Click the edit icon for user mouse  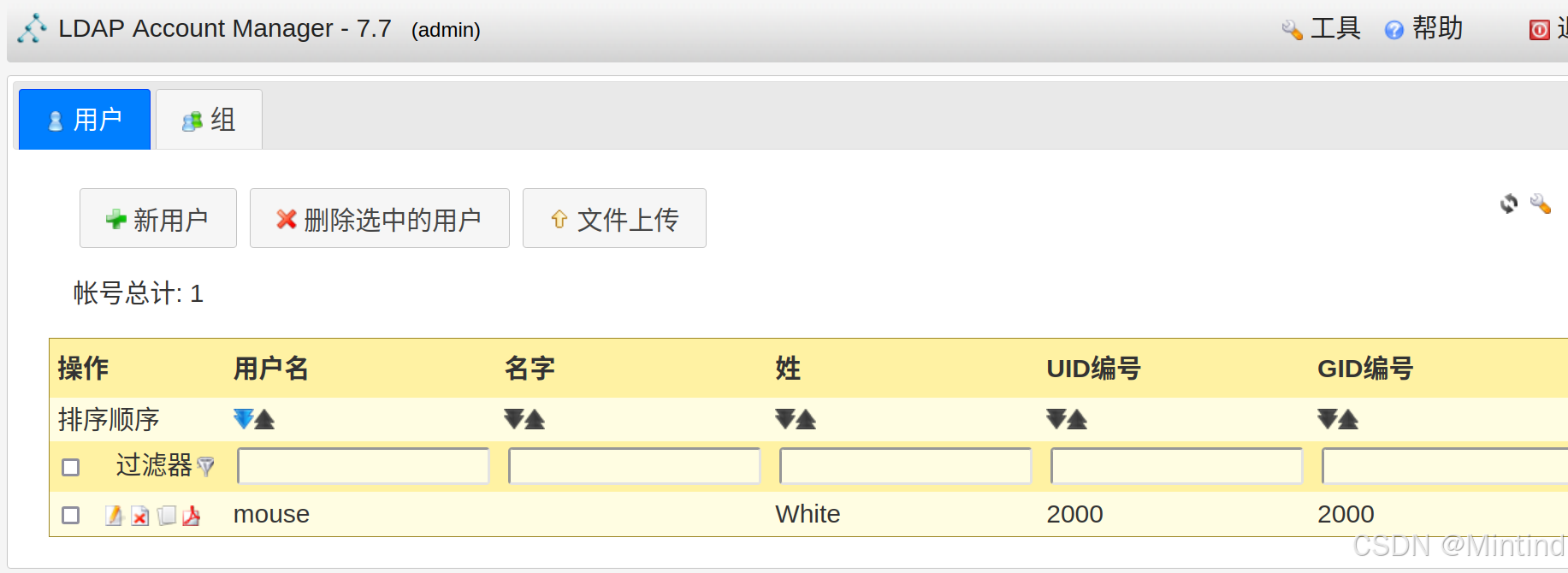pos(114,516)
